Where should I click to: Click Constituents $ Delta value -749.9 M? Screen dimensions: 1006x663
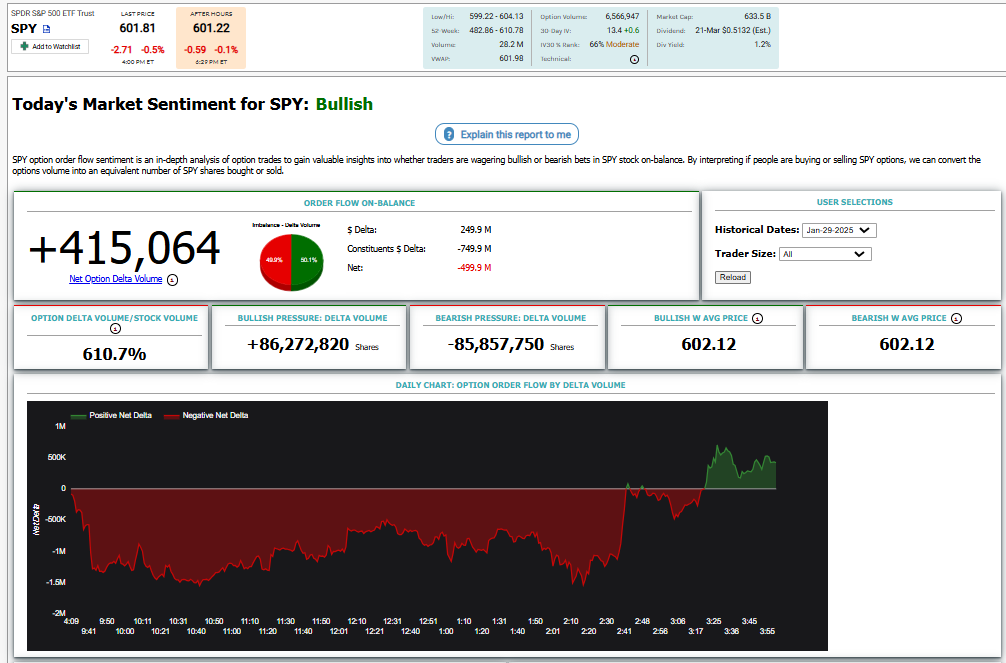474,248
